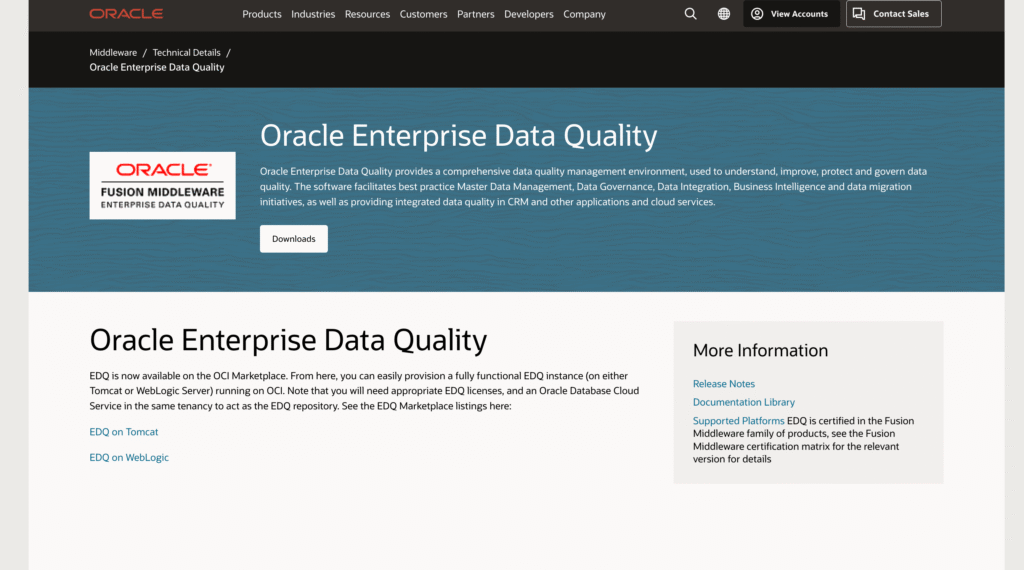Click the blue banner title Oracle Enterprise Data Quality
Image resolution: width=1024 pixels, height=570 pixels.
click(x=458, y=136)
